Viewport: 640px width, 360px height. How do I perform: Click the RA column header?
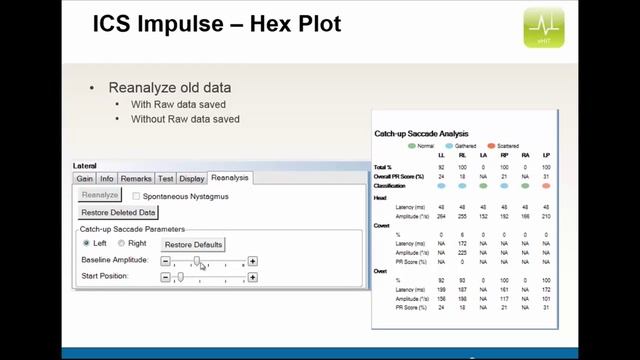525,156
